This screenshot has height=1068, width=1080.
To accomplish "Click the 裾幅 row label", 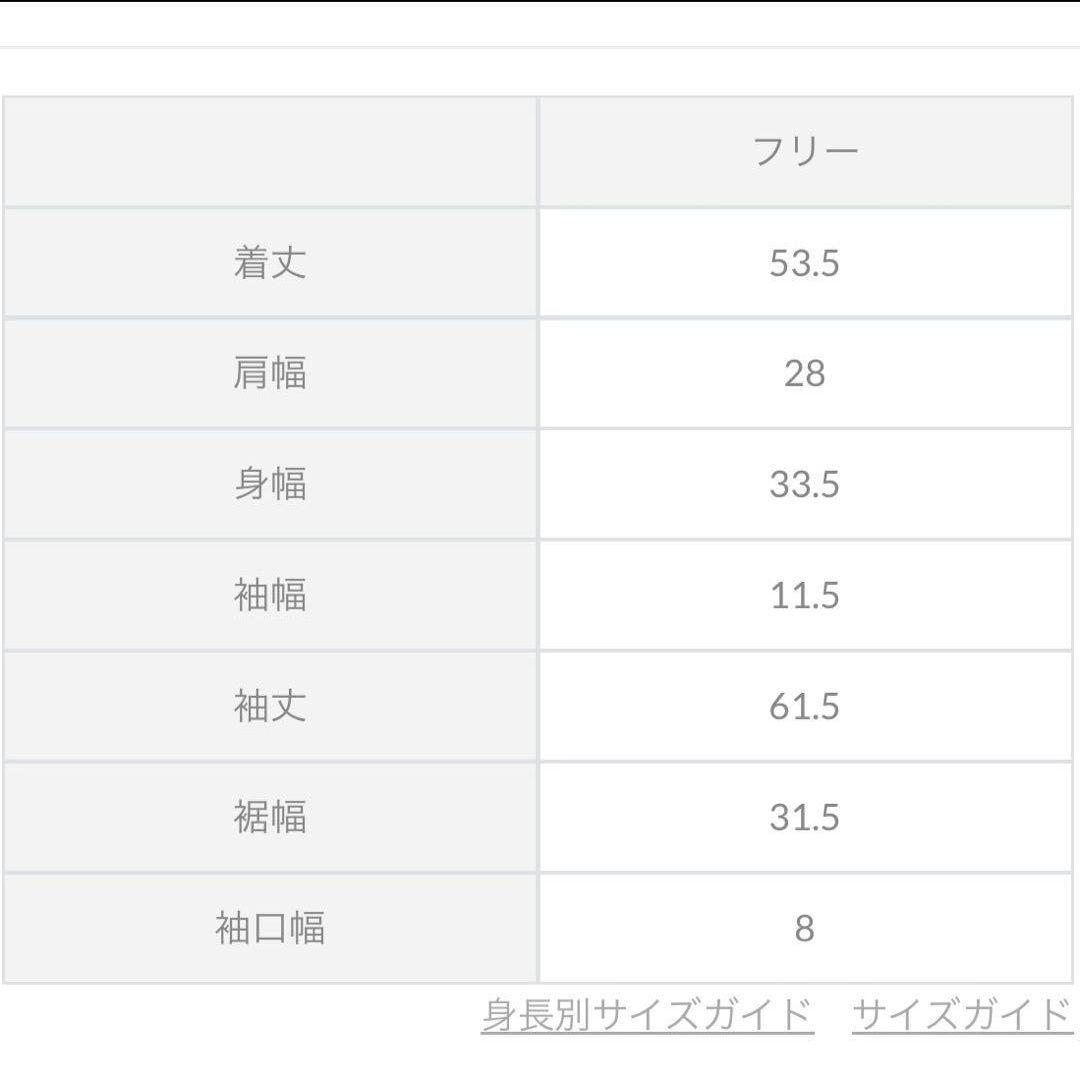I will pos(270,817).
